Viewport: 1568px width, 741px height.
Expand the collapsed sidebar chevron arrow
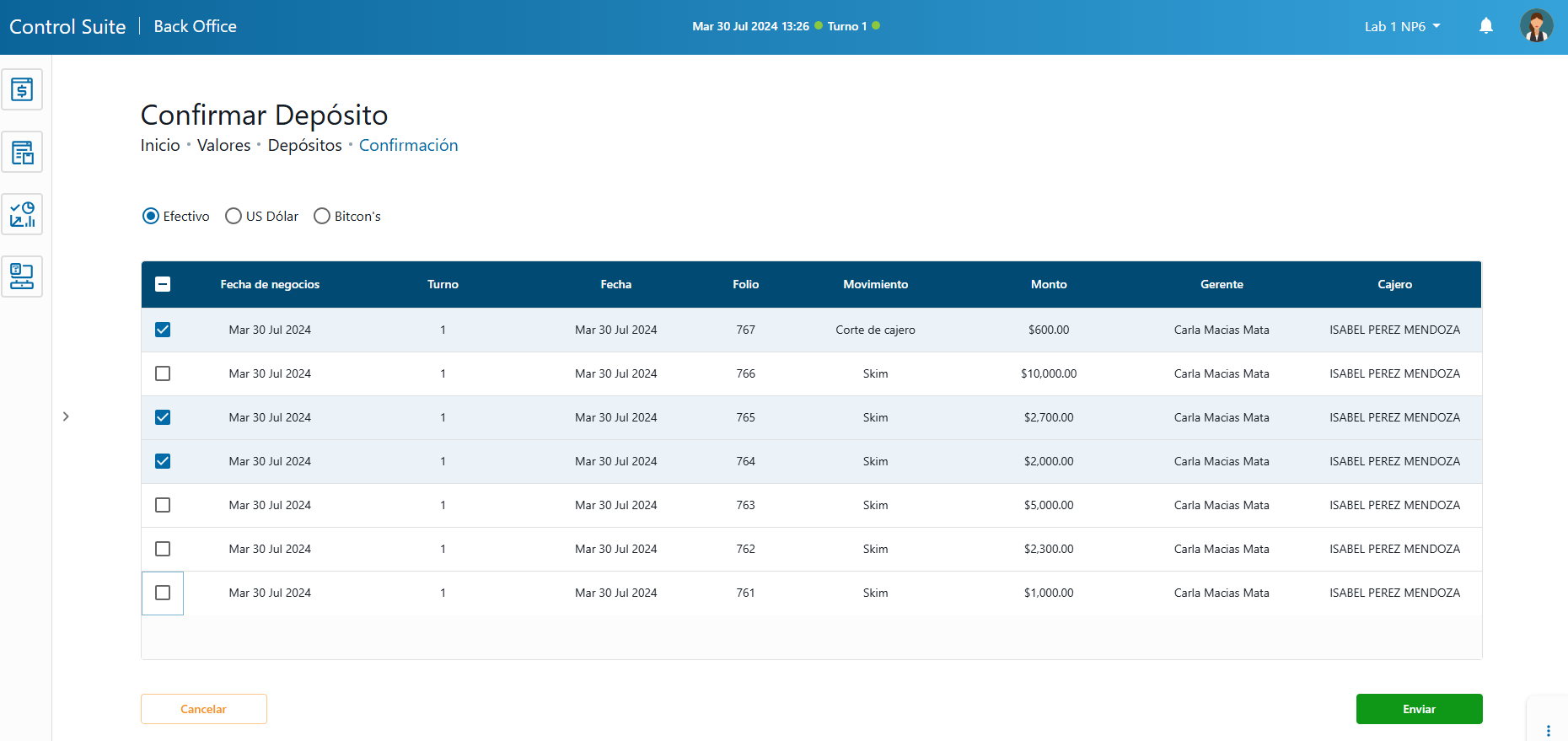66,416
